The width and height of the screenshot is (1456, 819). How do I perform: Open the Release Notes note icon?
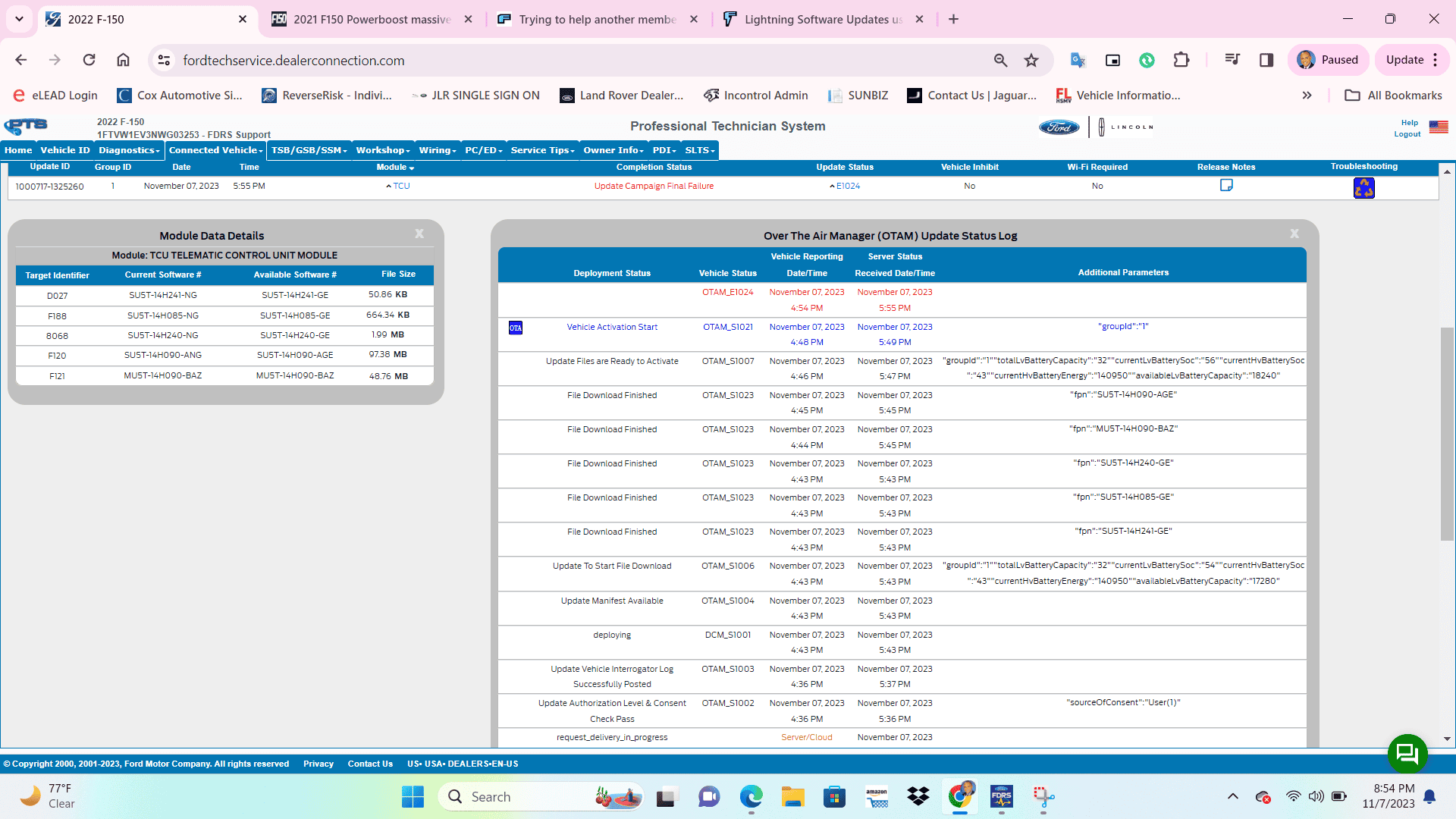[1226, 185]
